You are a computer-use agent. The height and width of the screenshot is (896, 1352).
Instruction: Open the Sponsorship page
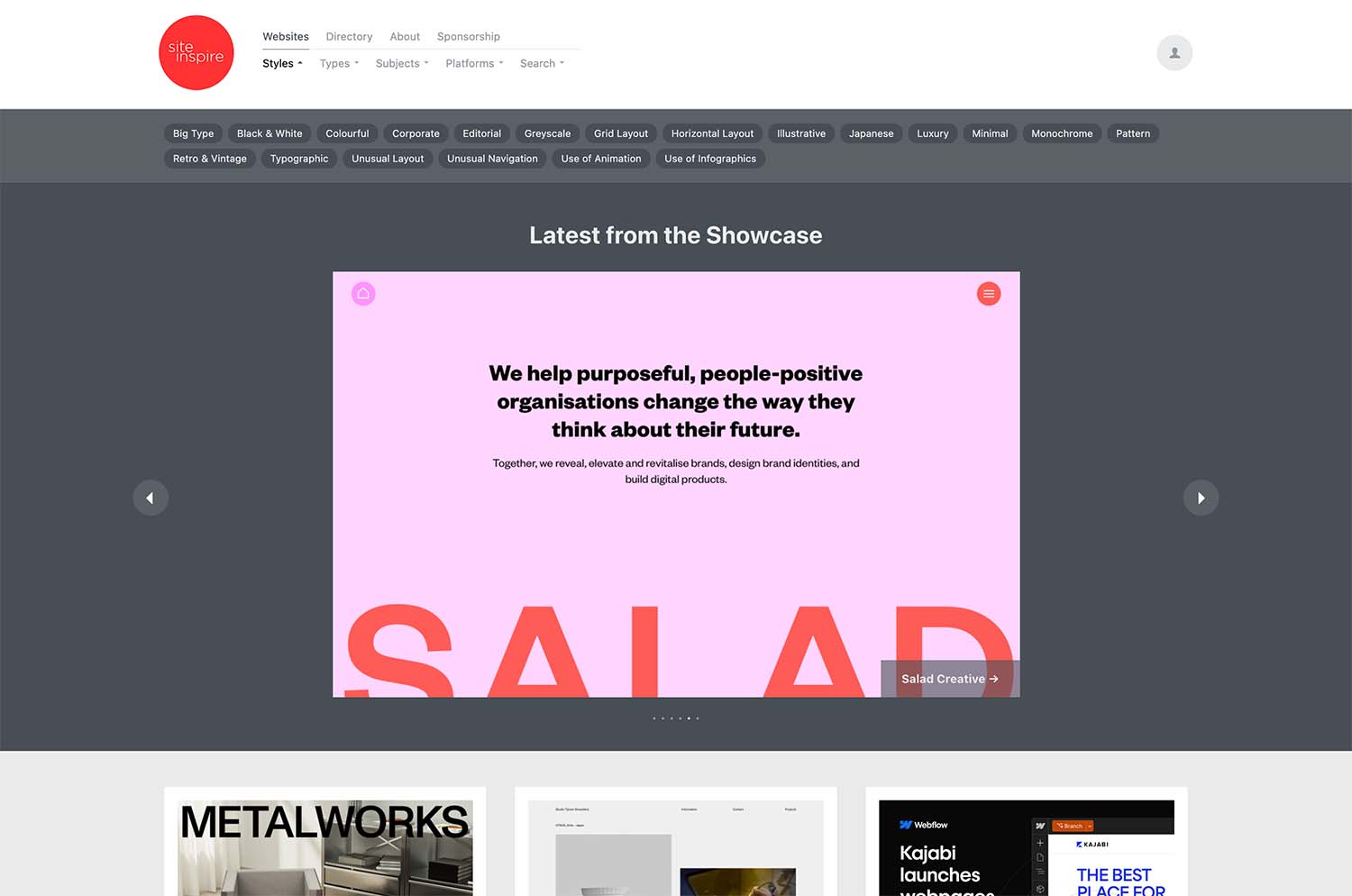pyautogui.click(x=469, y=36)
